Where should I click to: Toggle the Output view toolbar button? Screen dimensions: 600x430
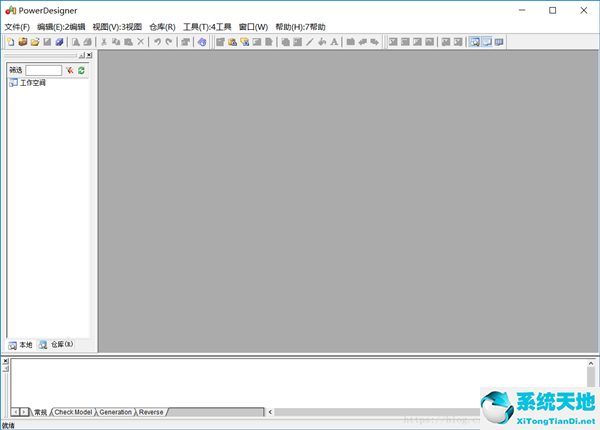point(487,42)
